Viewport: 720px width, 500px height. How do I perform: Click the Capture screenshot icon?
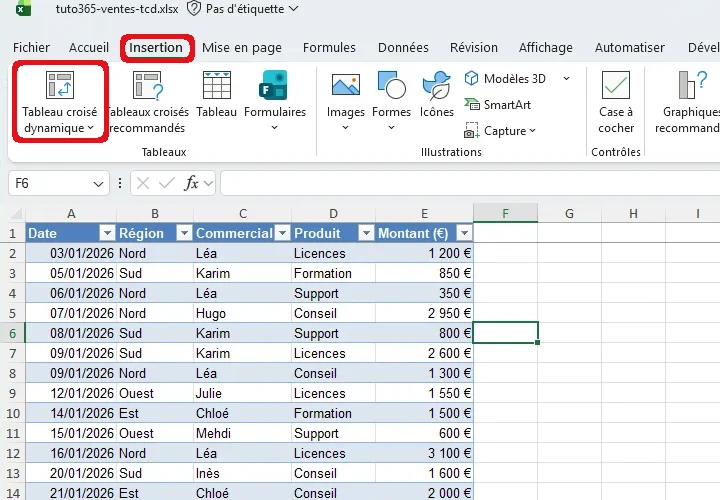point(471,130)
